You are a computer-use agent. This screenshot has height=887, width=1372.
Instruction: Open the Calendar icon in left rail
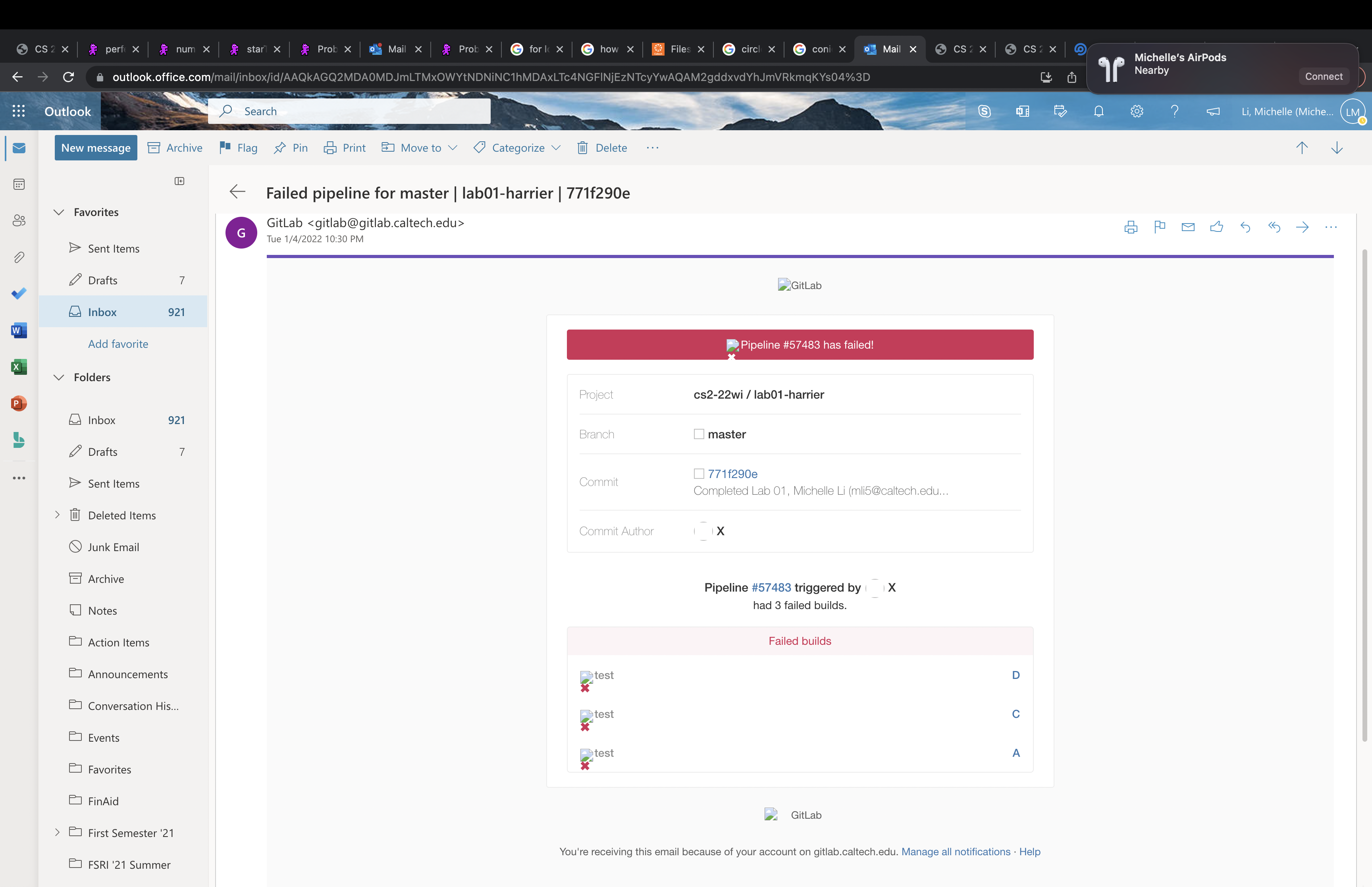(x=19, y=184)
